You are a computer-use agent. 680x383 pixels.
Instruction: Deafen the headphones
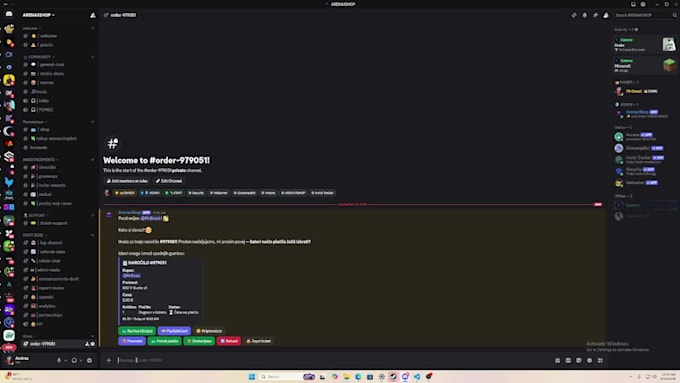click(x=74, y=360)
